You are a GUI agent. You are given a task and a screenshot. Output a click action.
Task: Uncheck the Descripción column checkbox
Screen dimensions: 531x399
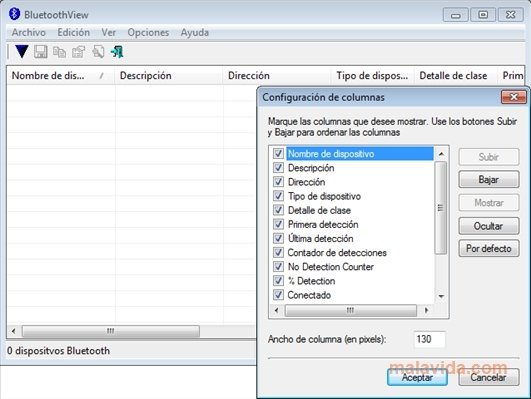click(278, 168)
